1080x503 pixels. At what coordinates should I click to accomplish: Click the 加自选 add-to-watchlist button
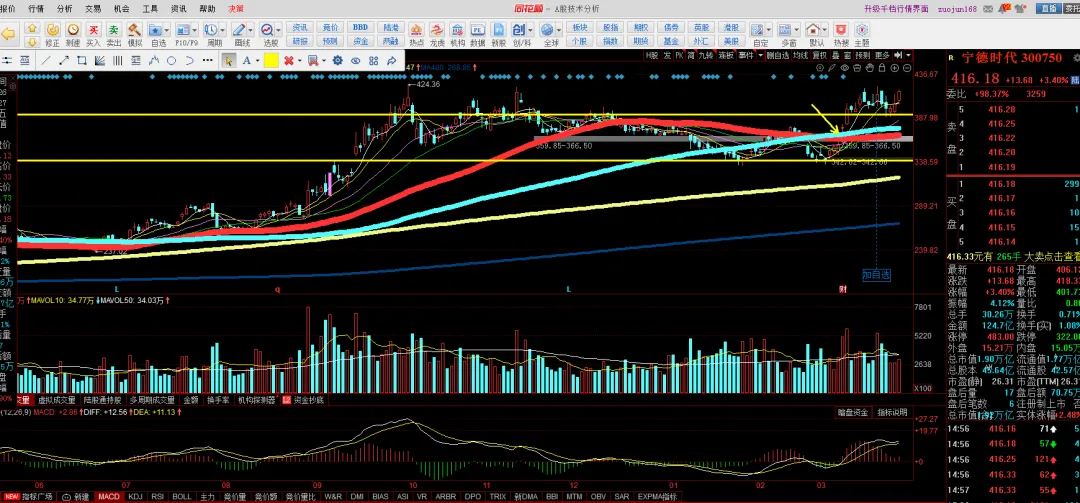[876, 275]
